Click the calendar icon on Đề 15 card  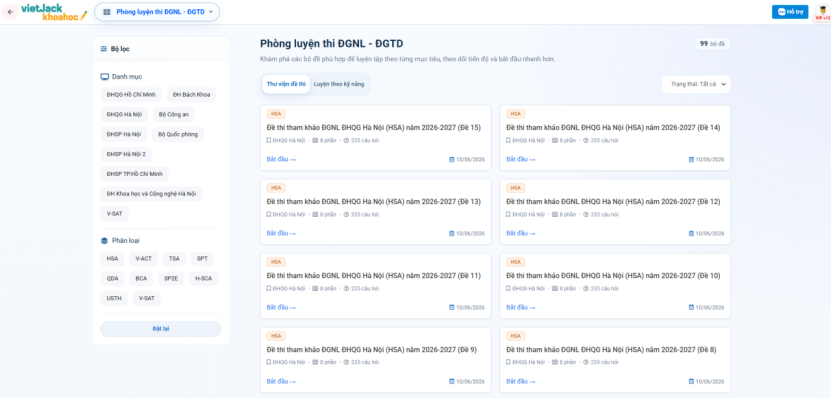coord(452,160)
